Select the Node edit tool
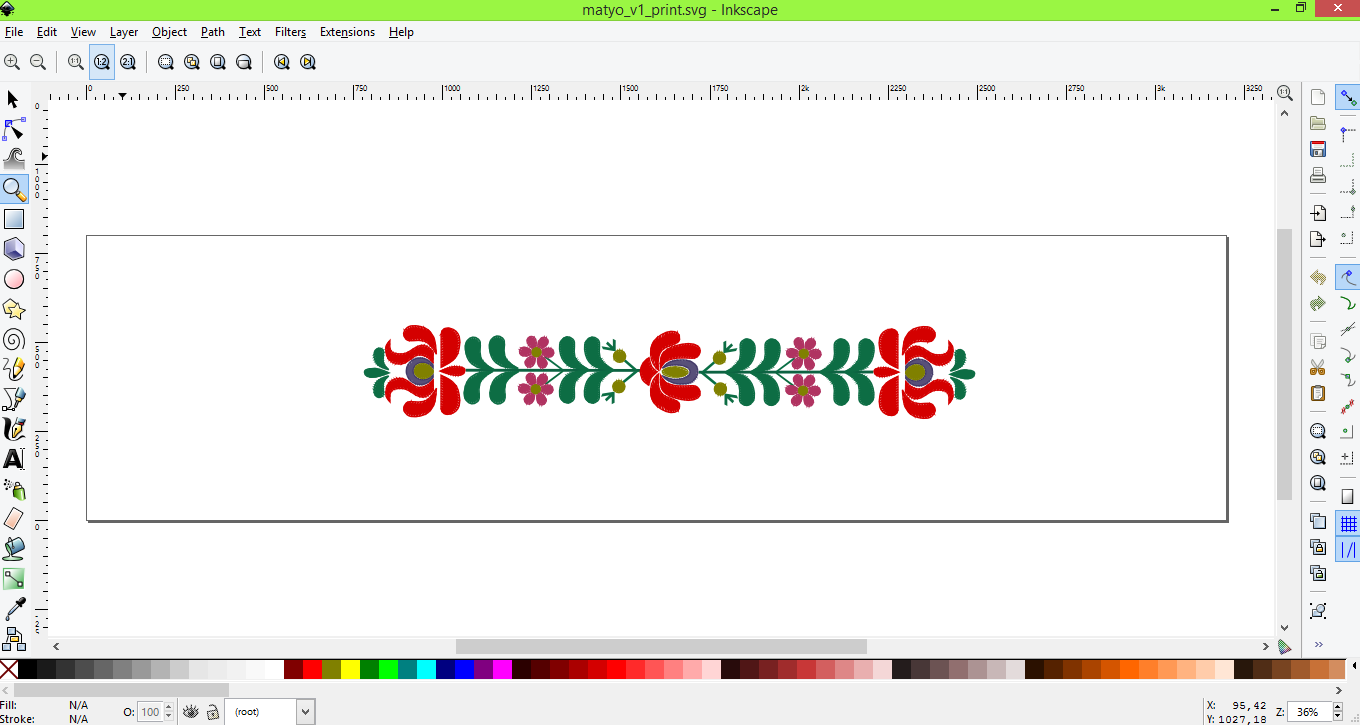Image resolution: width=1360 pixels, height=725 pixels. tap(14, 129)
